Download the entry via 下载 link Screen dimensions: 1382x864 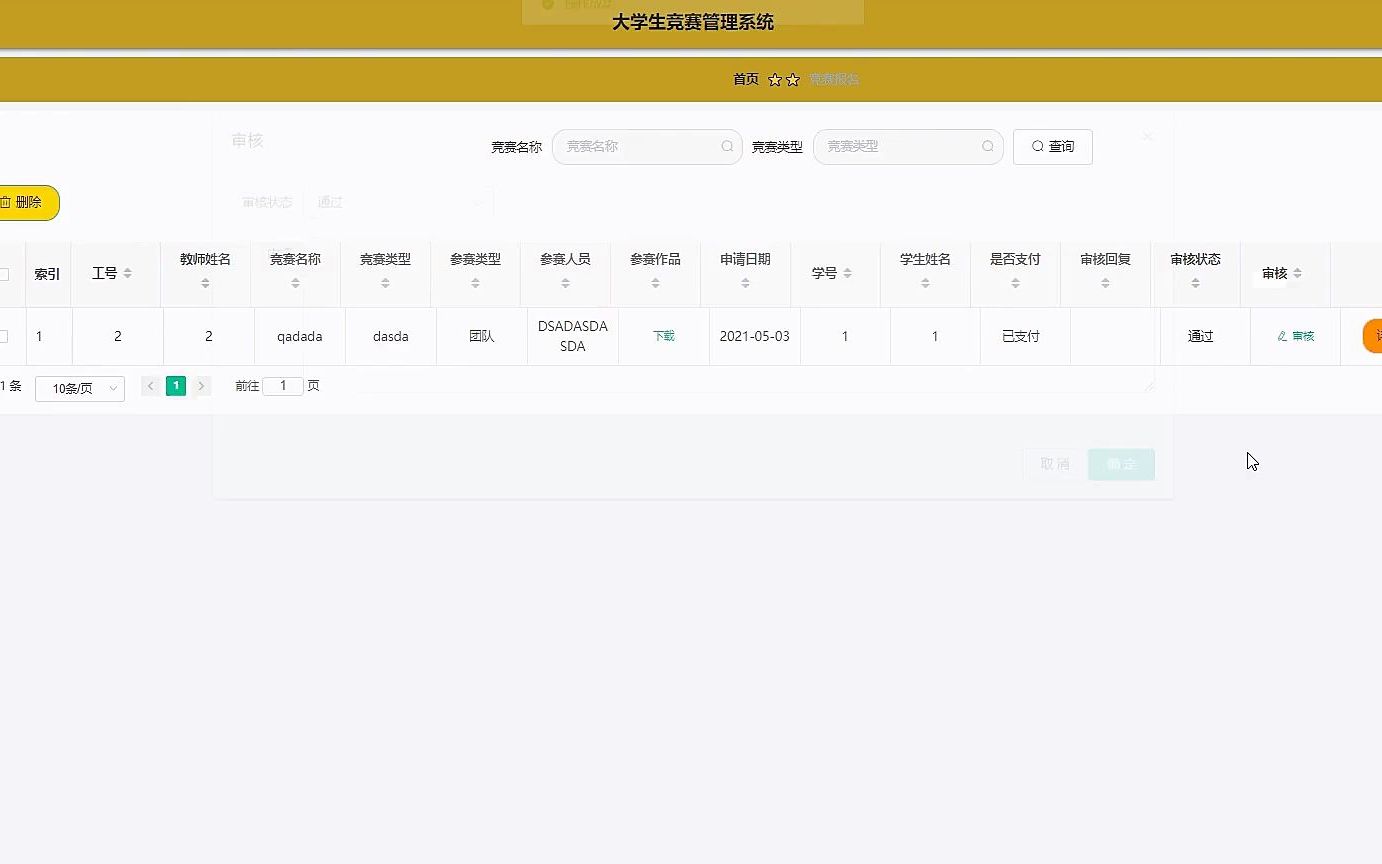664,336
